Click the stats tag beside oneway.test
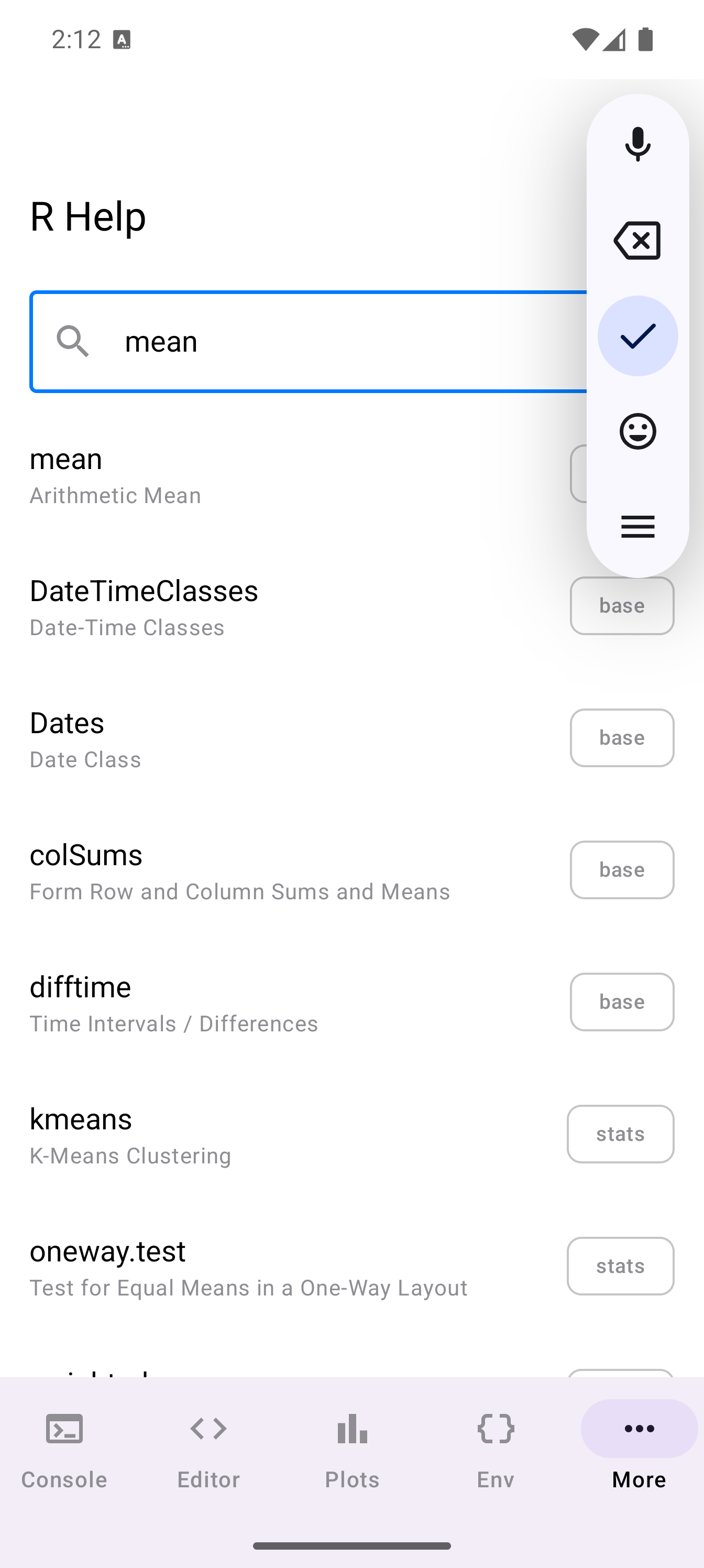 tap(620, 1266)
